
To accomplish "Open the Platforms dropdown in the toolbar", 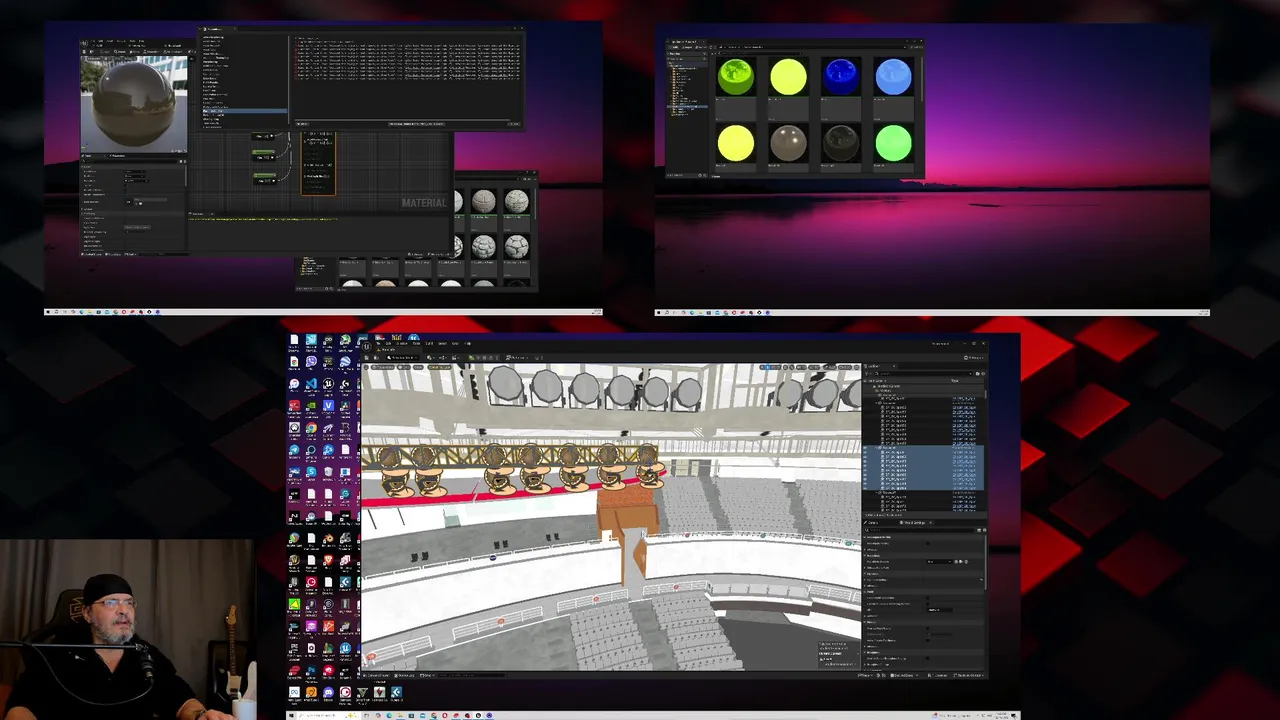I will coord(518,357).
